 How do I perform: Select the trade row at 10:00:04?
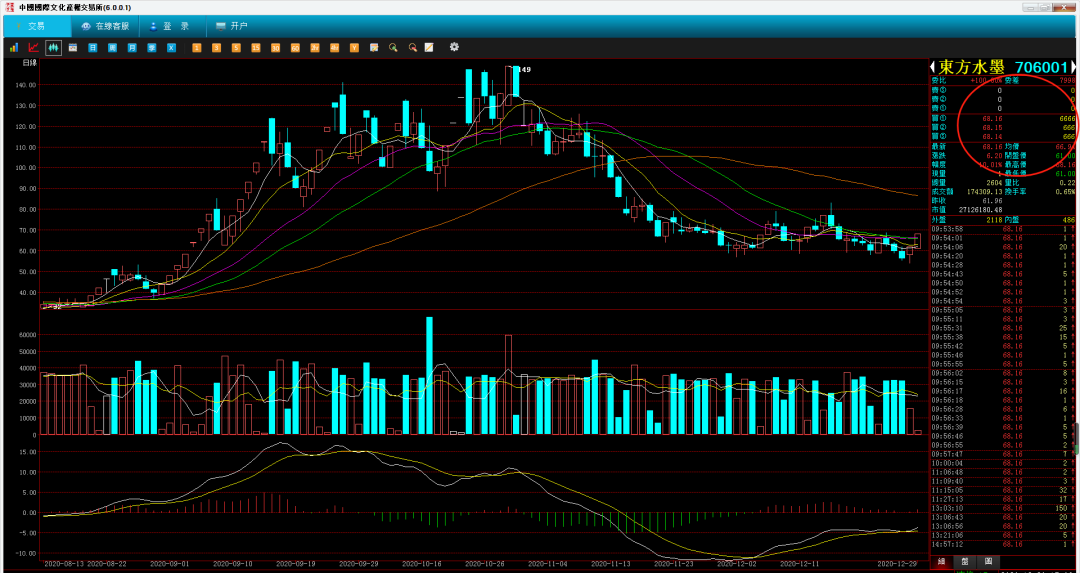[x=1003, y=463]
